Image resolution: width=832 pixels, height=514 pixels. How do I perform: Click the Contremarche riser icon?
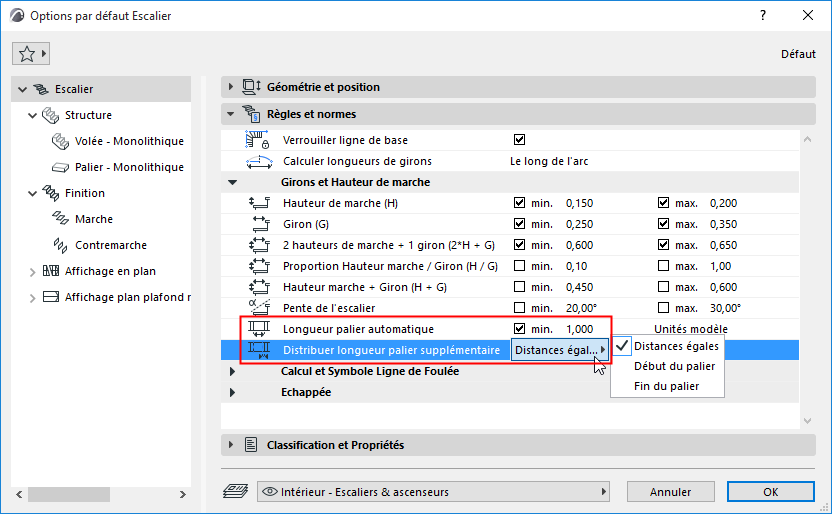(x=60, y=245)
